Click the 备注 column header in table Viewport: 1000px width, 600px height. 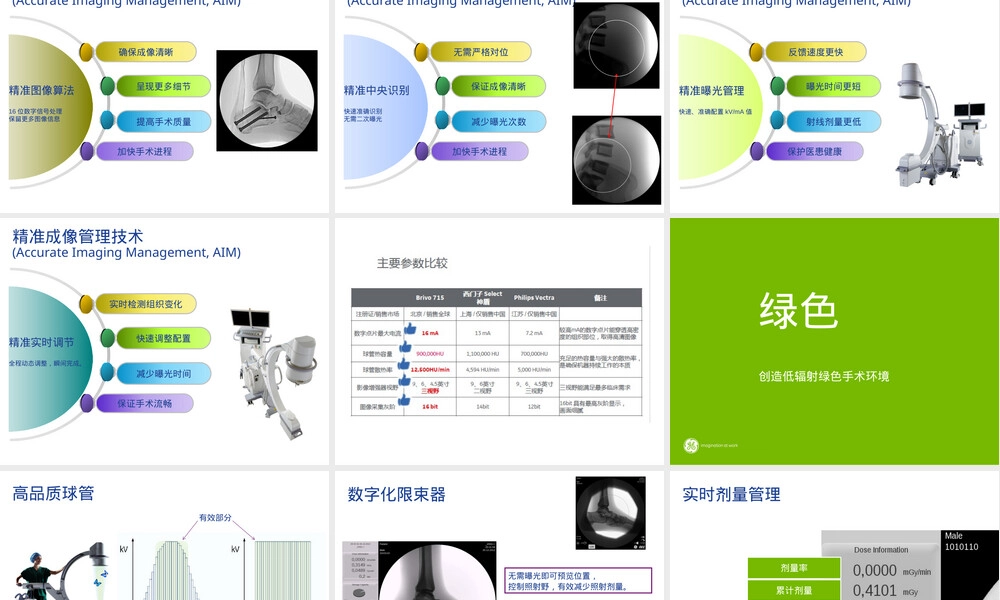600,298
